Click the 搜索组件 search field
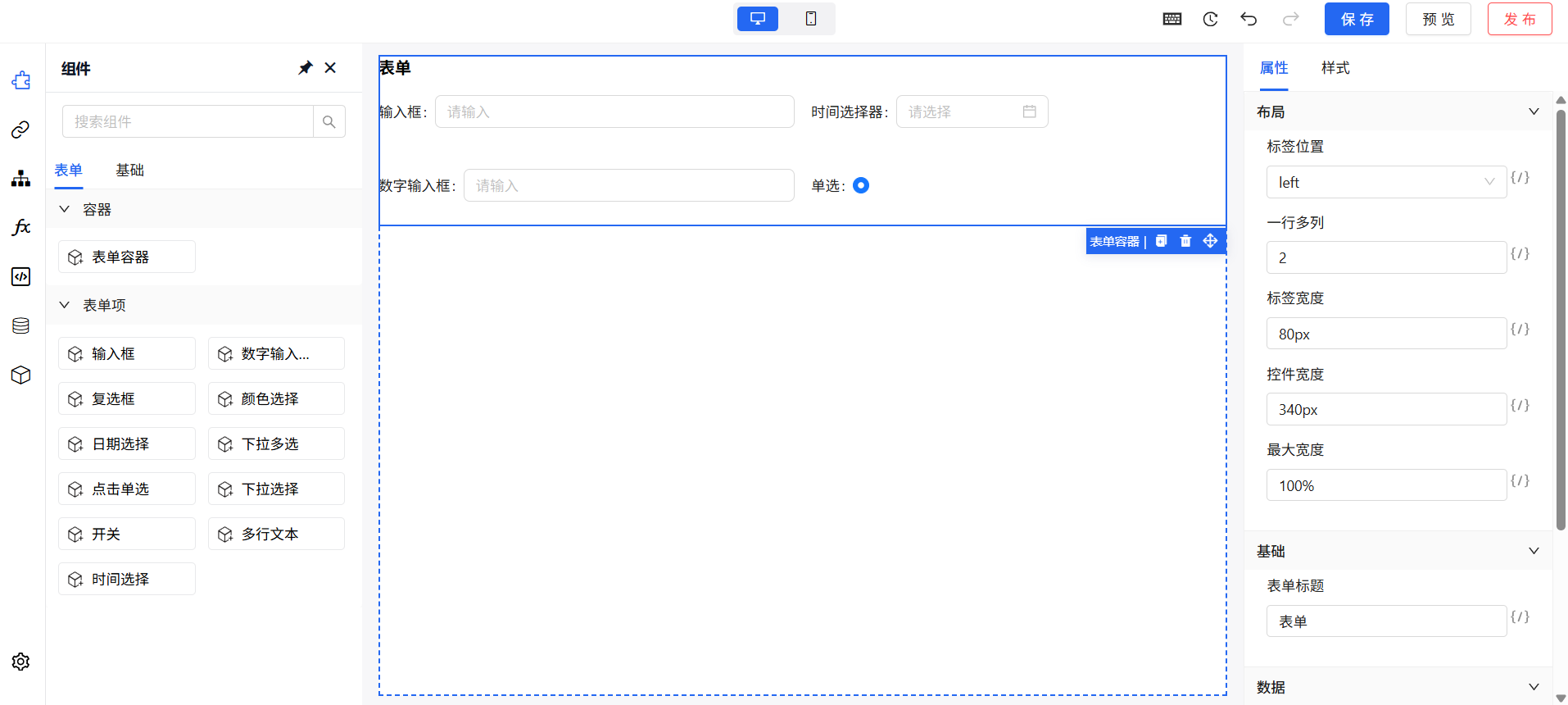This screenshot has height=705, width=1568. pyautogui.click(x=188, y=121)
